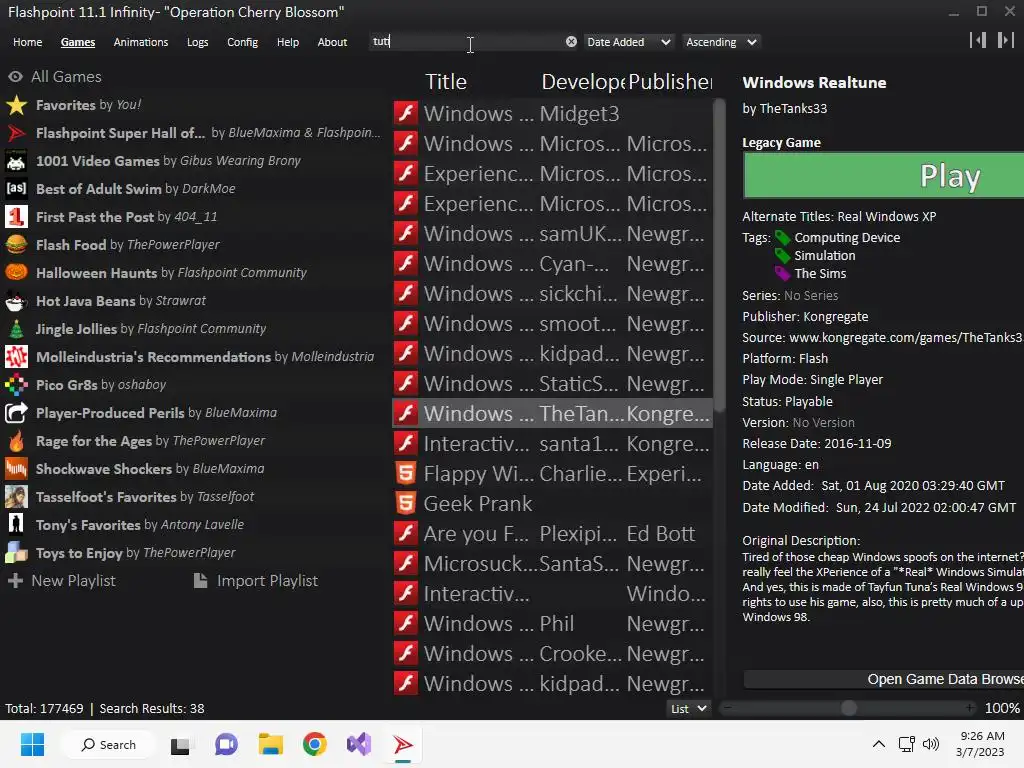
Task: Collapse the right sidebar with top-right icon
Action: coord(1006,40)
